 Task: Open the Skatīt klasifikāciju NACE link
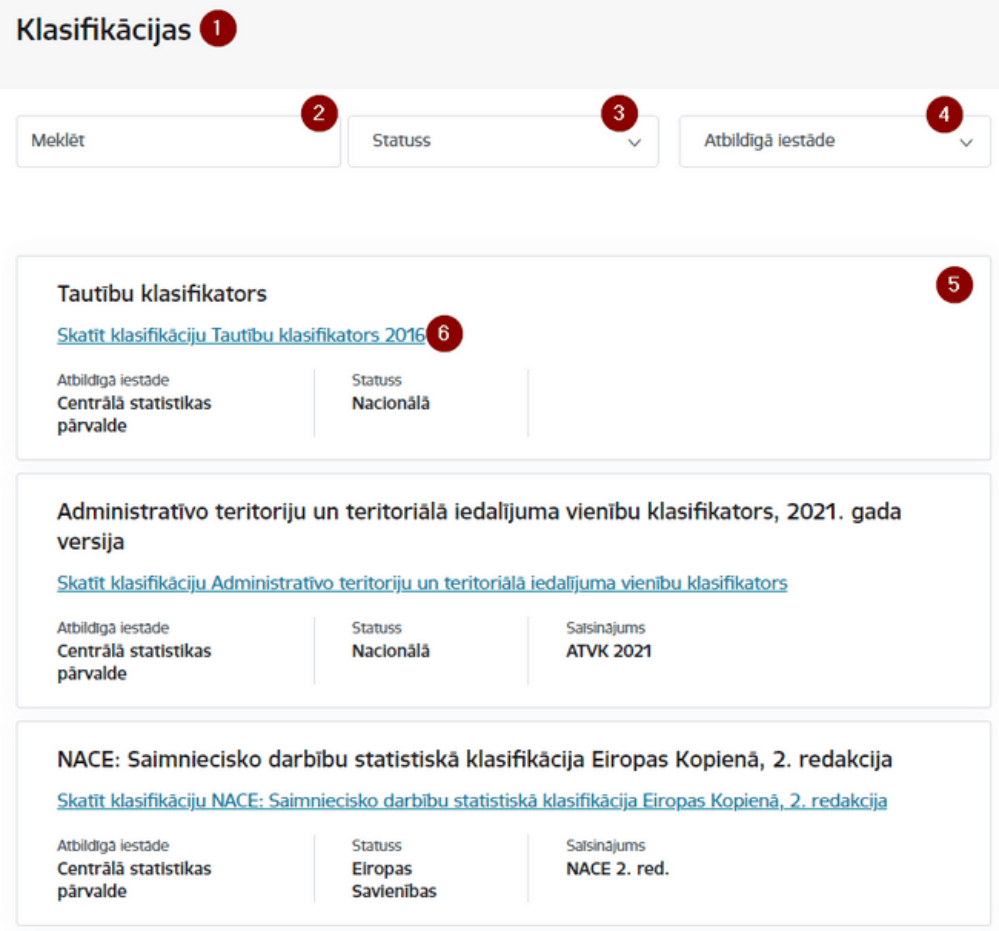(x=472, y=800)
